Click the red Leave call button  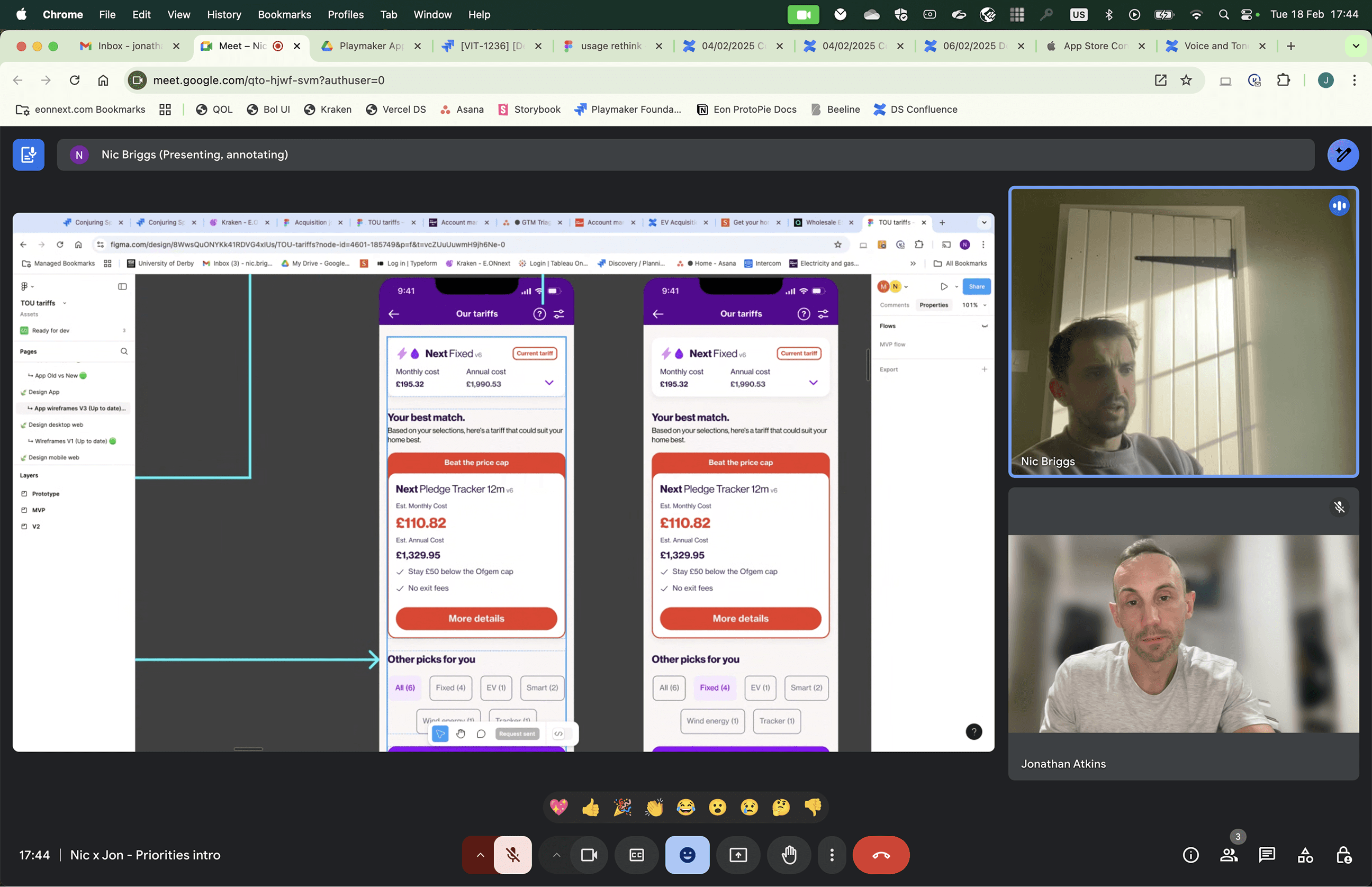point(880,855)
